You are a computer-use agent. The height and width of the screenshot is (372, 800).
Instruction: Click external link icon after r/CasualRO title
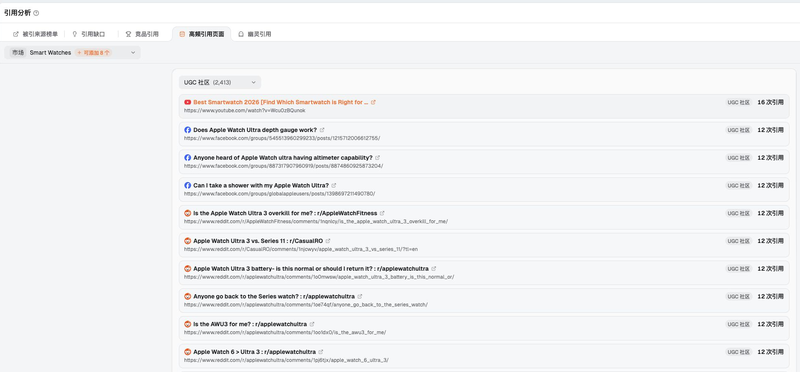coord(328,241)
